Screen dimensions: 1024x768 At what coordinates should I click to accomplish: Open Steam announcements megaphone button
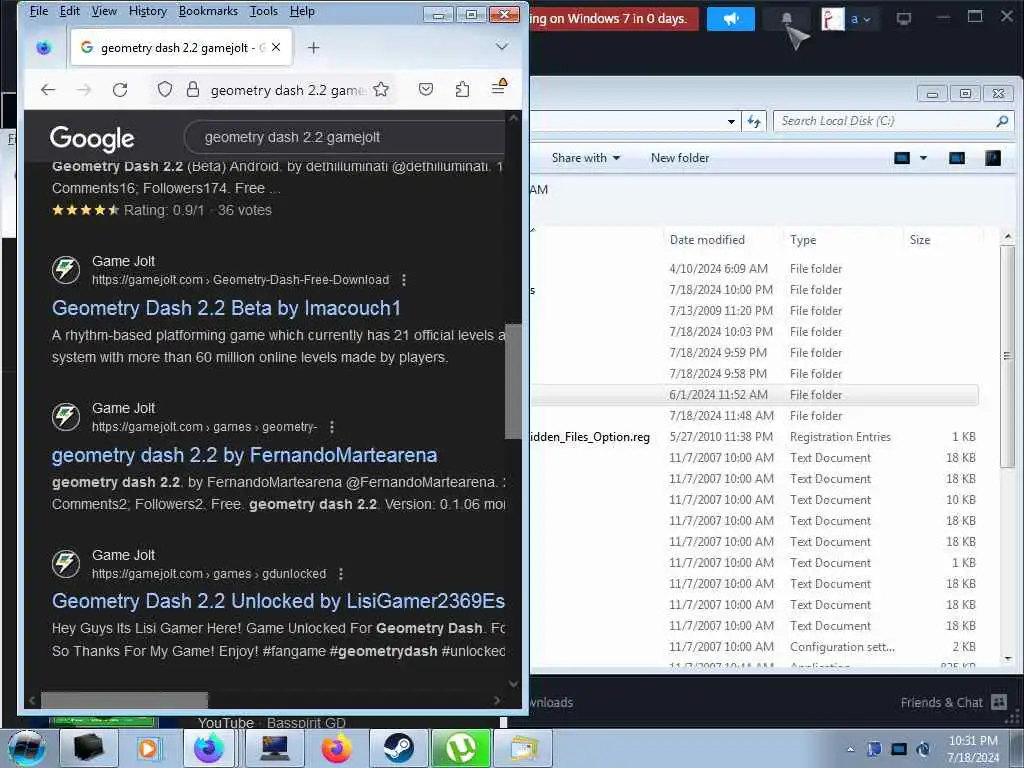(x=731, y=19)
